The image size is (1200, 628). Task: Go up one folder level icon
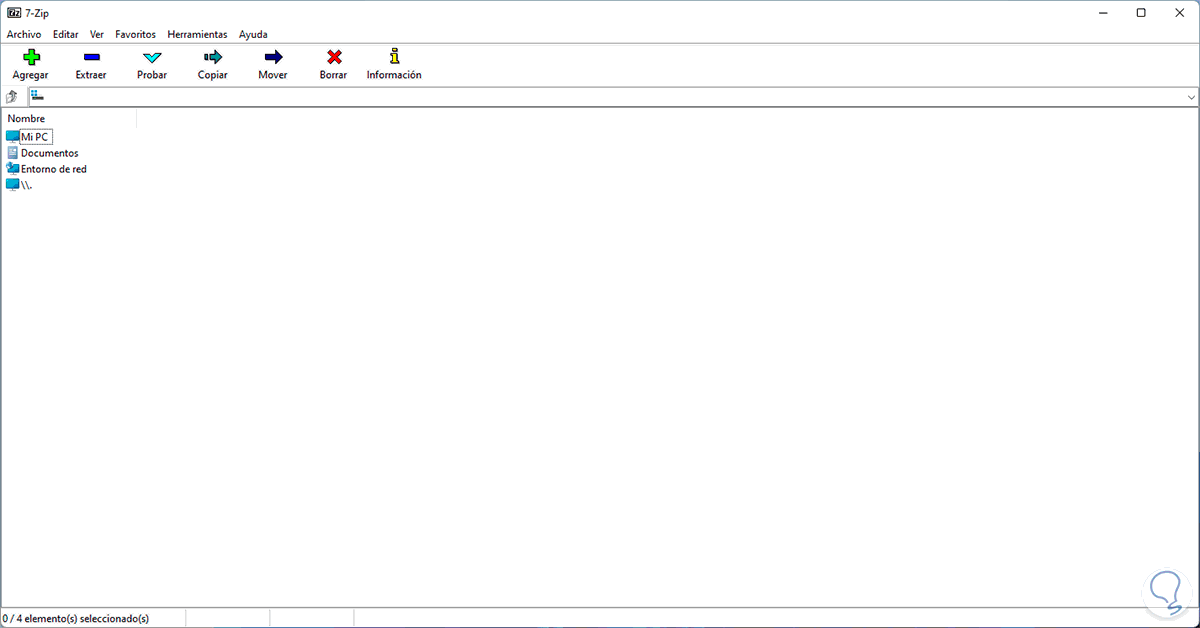(x=12, y=97)
